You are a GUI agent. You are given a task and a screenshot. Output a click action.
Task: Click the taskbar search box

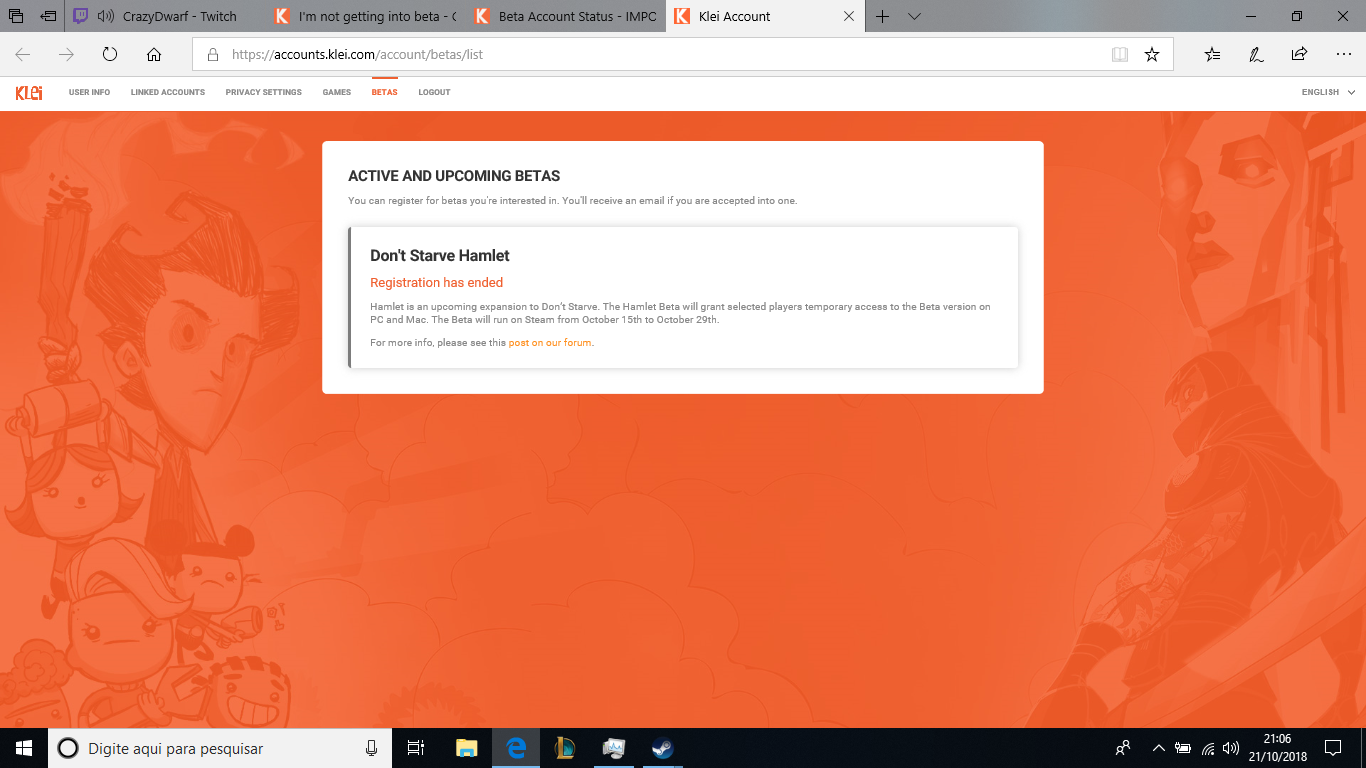220,748
